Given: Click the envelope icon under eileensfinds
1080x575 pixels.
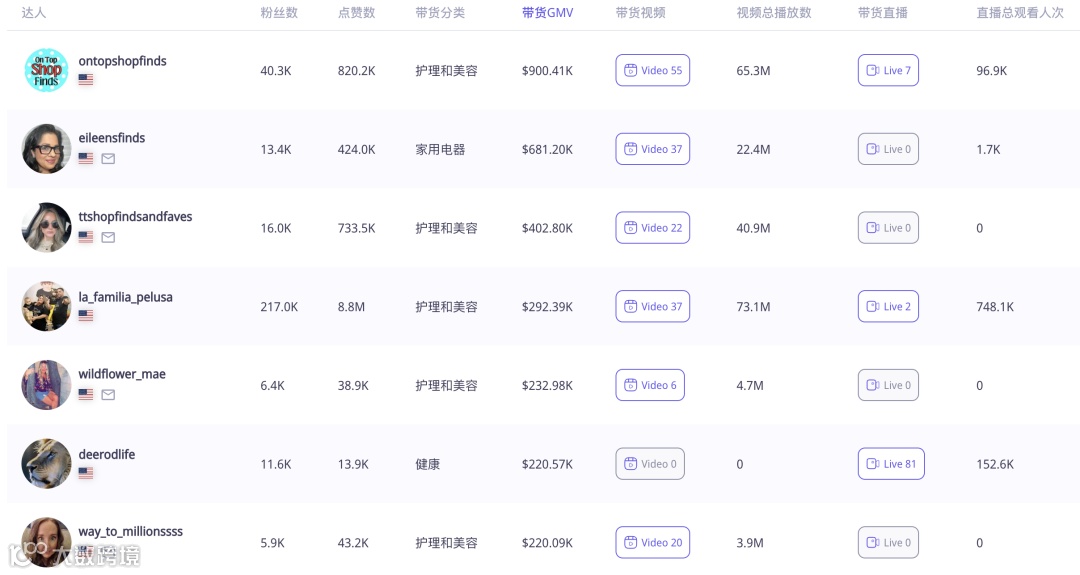Looking at the screenshot, I should (x=108, y=158).
